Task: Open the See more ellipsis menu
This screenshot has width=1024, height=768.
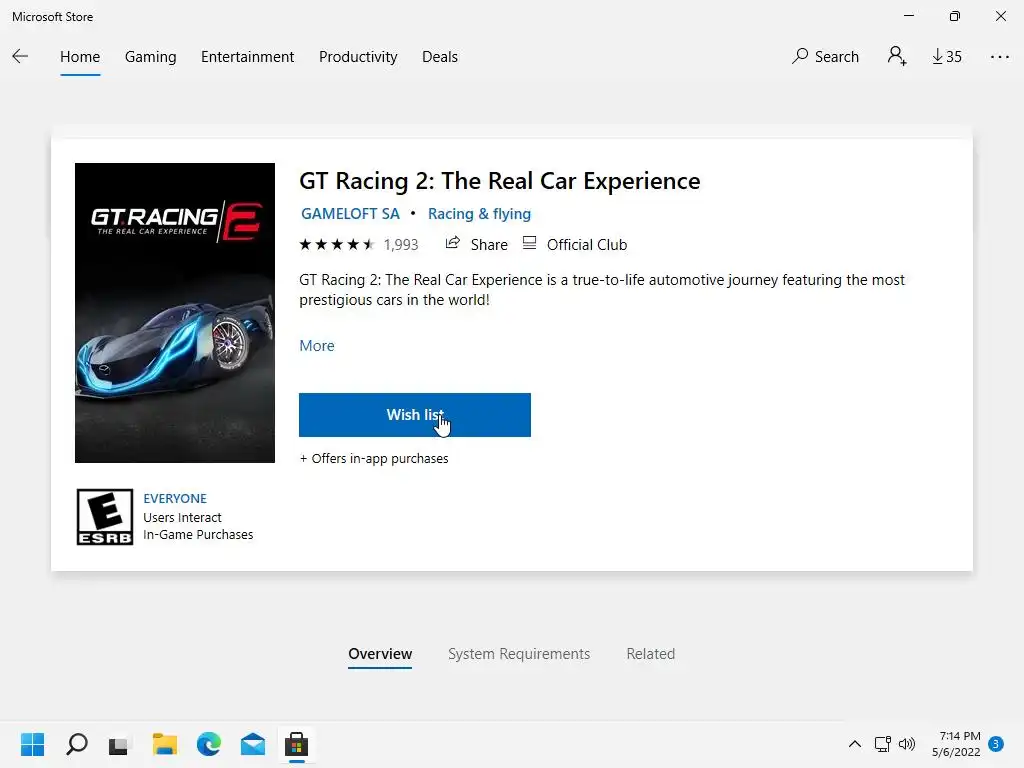Action: [999, 57]
